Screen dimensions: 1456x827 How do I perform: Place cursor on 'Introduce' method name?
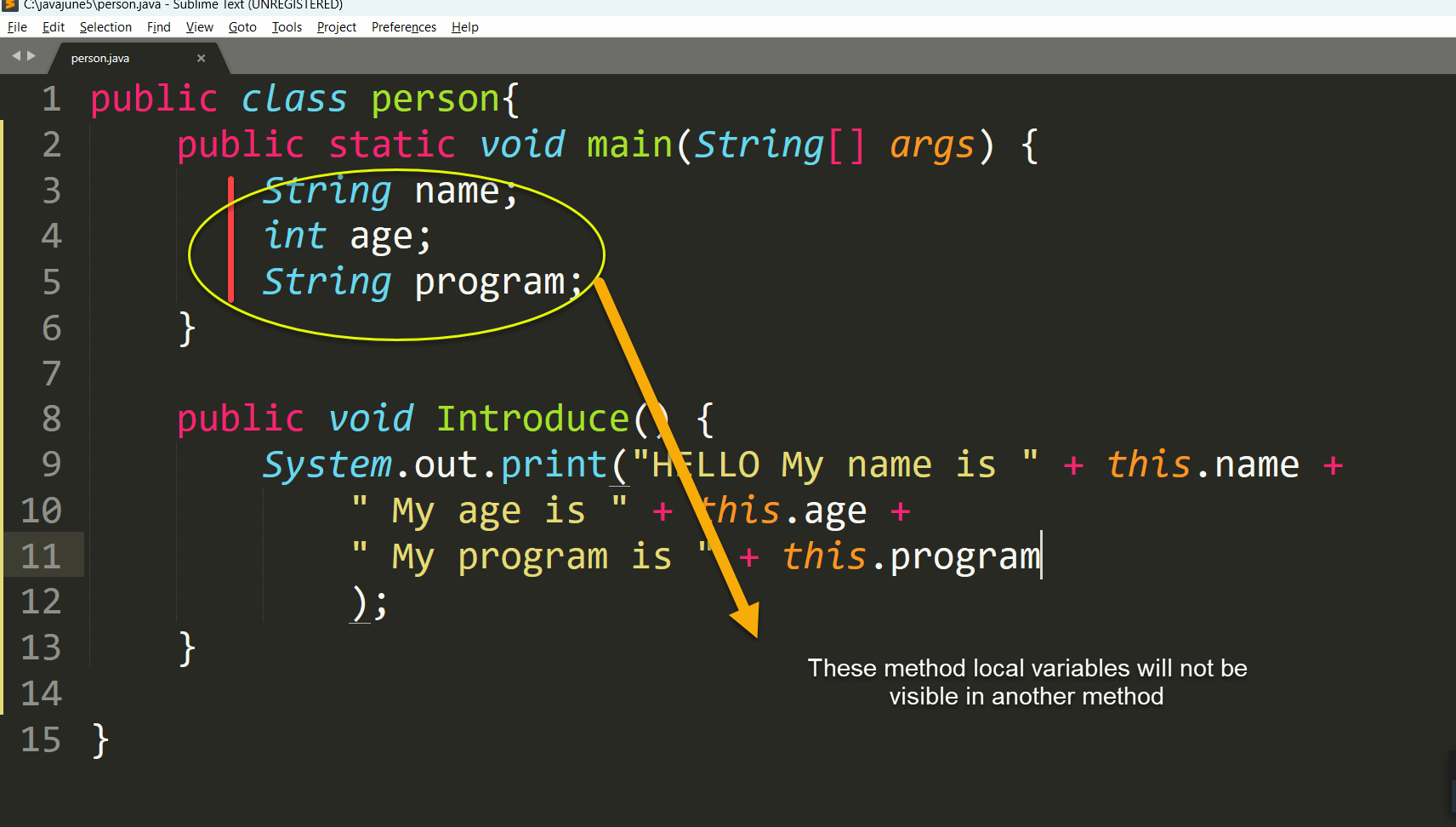533,419
